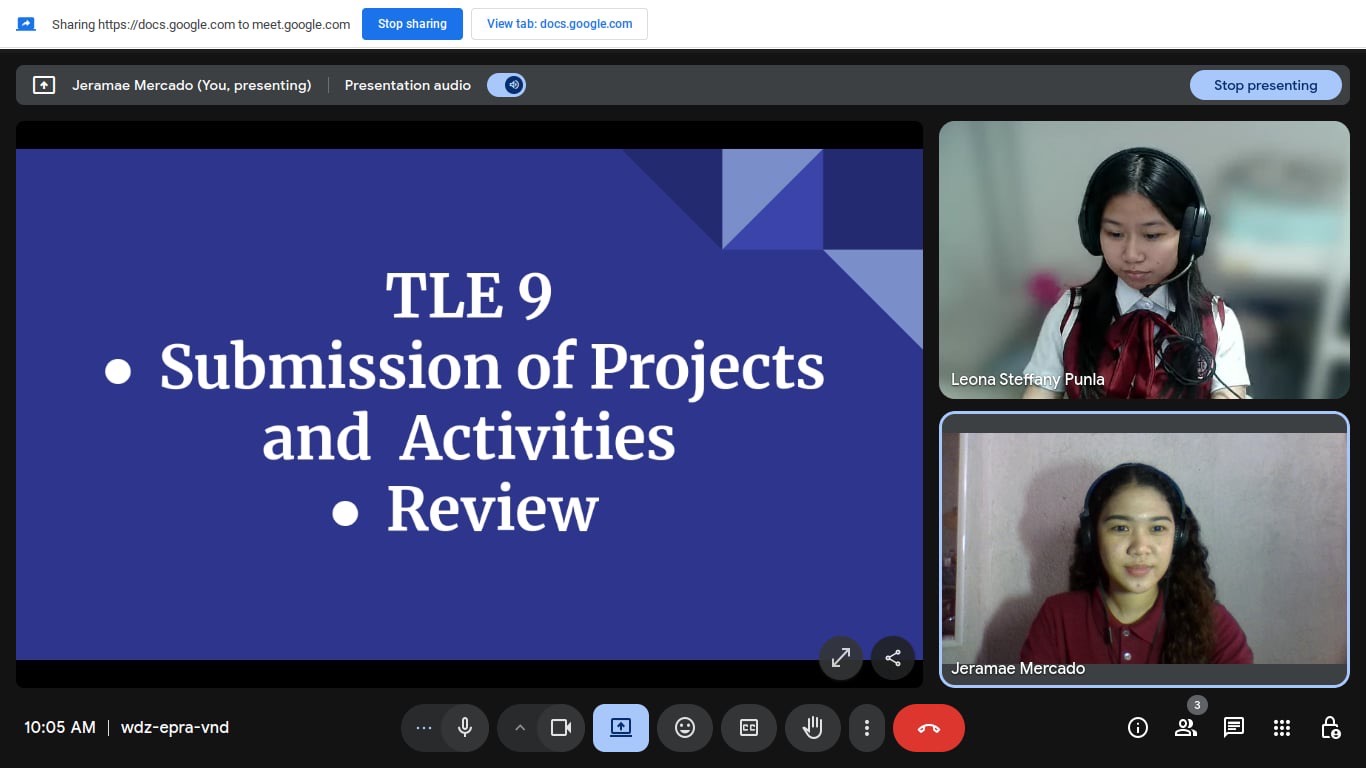Screen dimensions: 1366x768
Task: Mute the microphone
Action: tap(465, 728)
